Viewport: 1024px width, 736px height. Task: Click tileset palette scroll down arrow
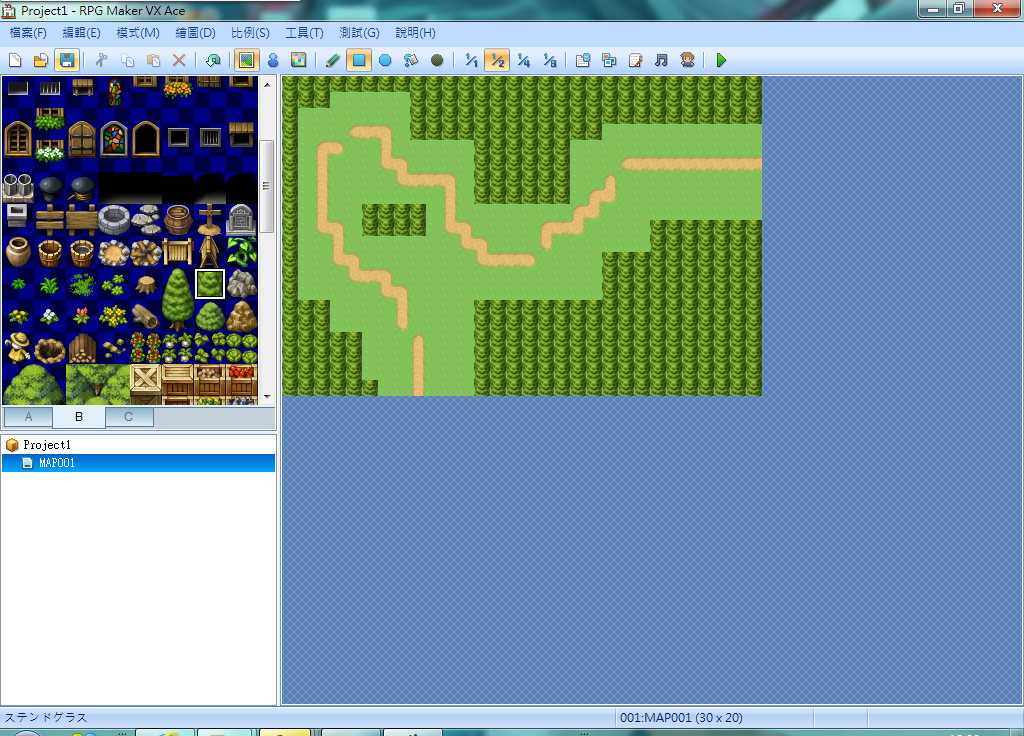266,396
